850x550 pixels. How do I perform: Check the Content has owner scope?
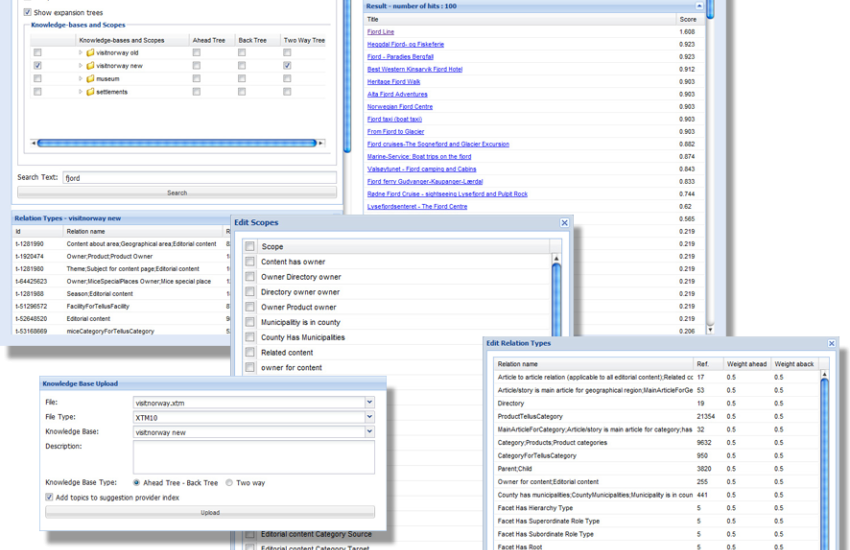pyautogui.click(x=250, y=262)
